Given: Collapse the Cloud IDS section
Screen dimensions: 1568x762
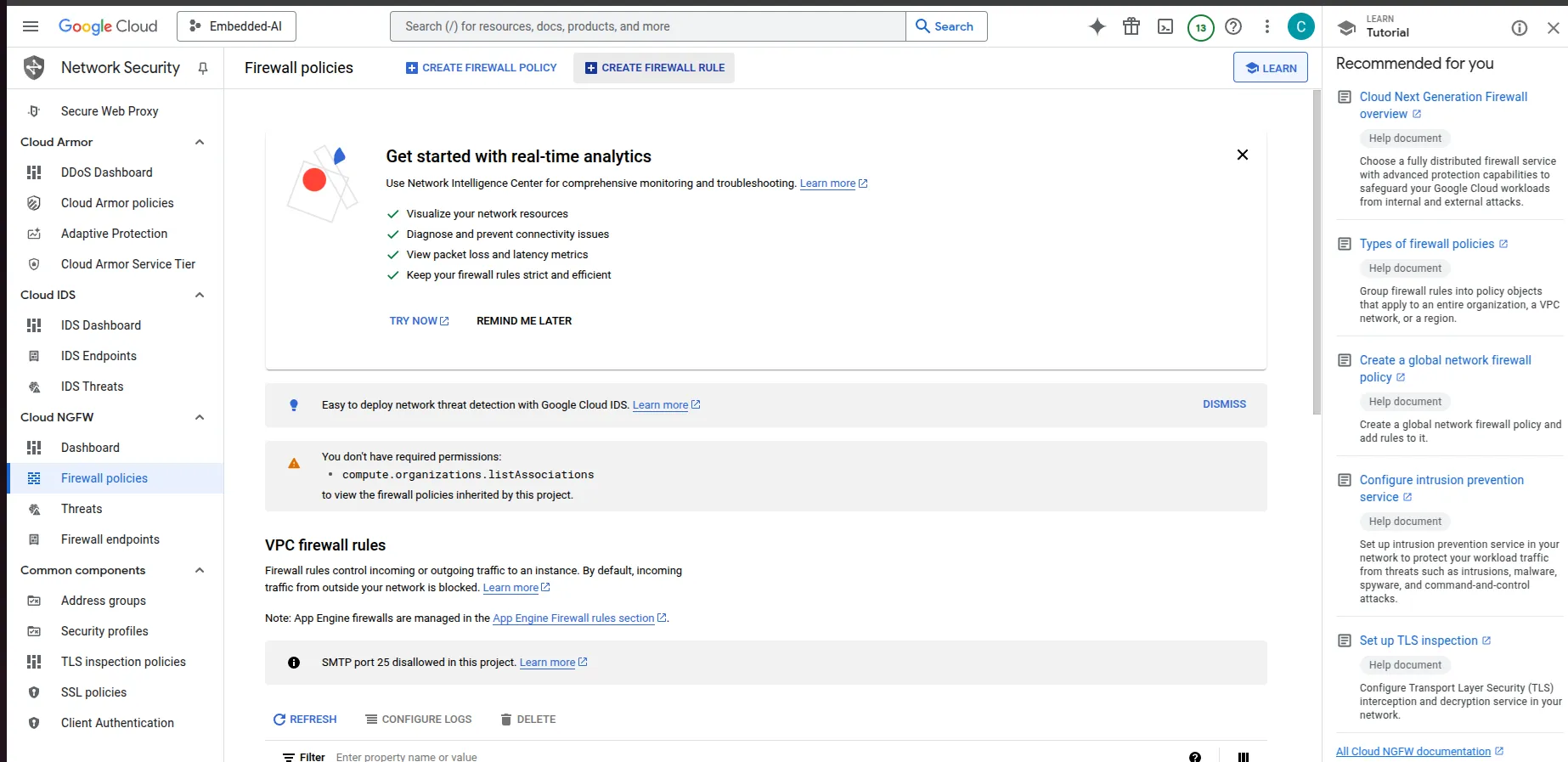Looking at the screenshot, I should pyautogui.click(x=200, y=295).
